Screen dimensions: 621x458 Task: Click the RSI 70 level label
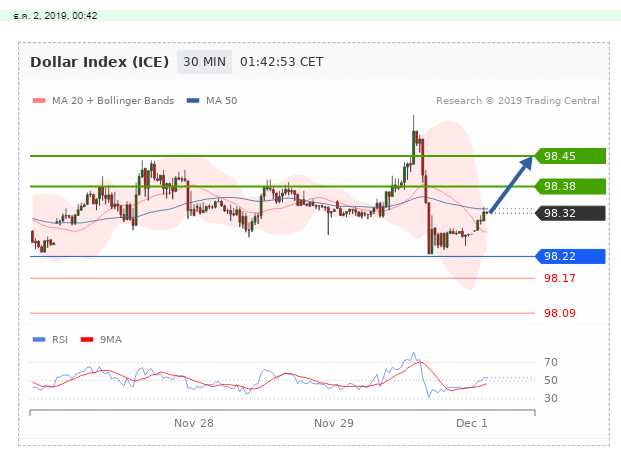click(551, 362)
